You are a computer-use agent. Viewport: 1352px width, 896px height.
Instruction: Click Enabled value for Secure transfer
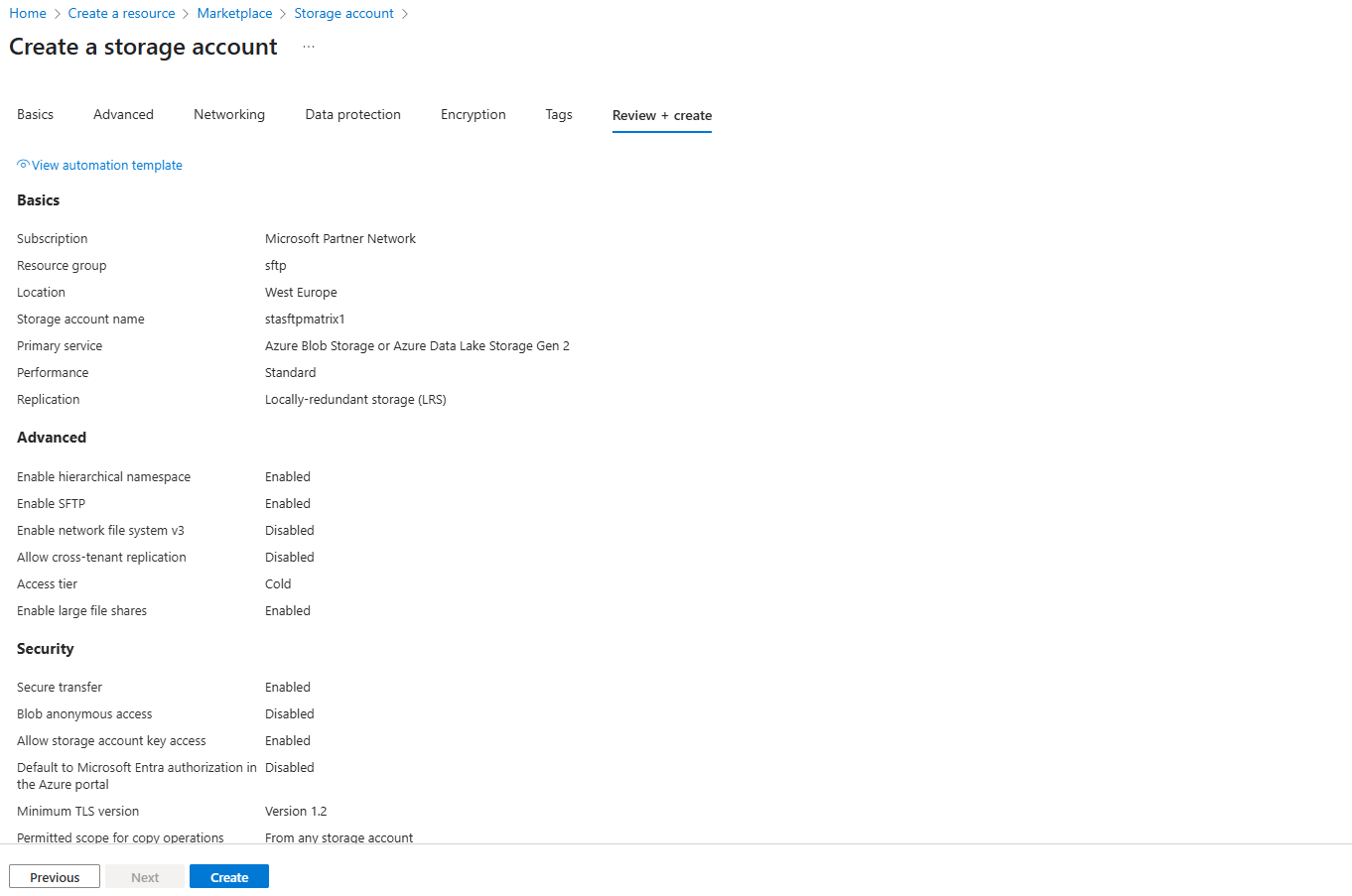point(288,688)
